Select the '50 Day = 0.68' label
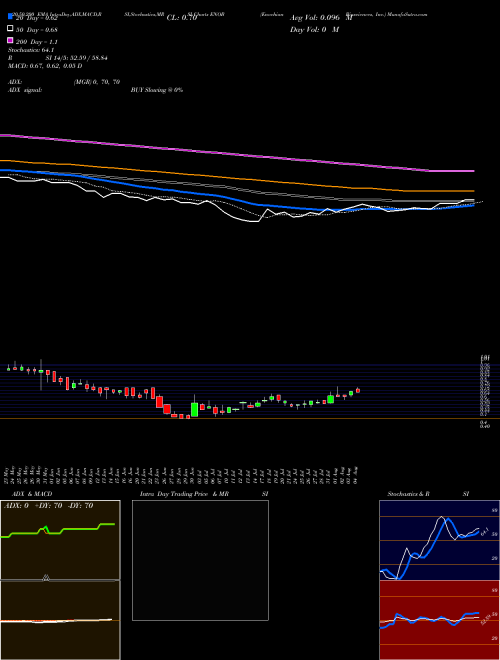 click(36, 30)
